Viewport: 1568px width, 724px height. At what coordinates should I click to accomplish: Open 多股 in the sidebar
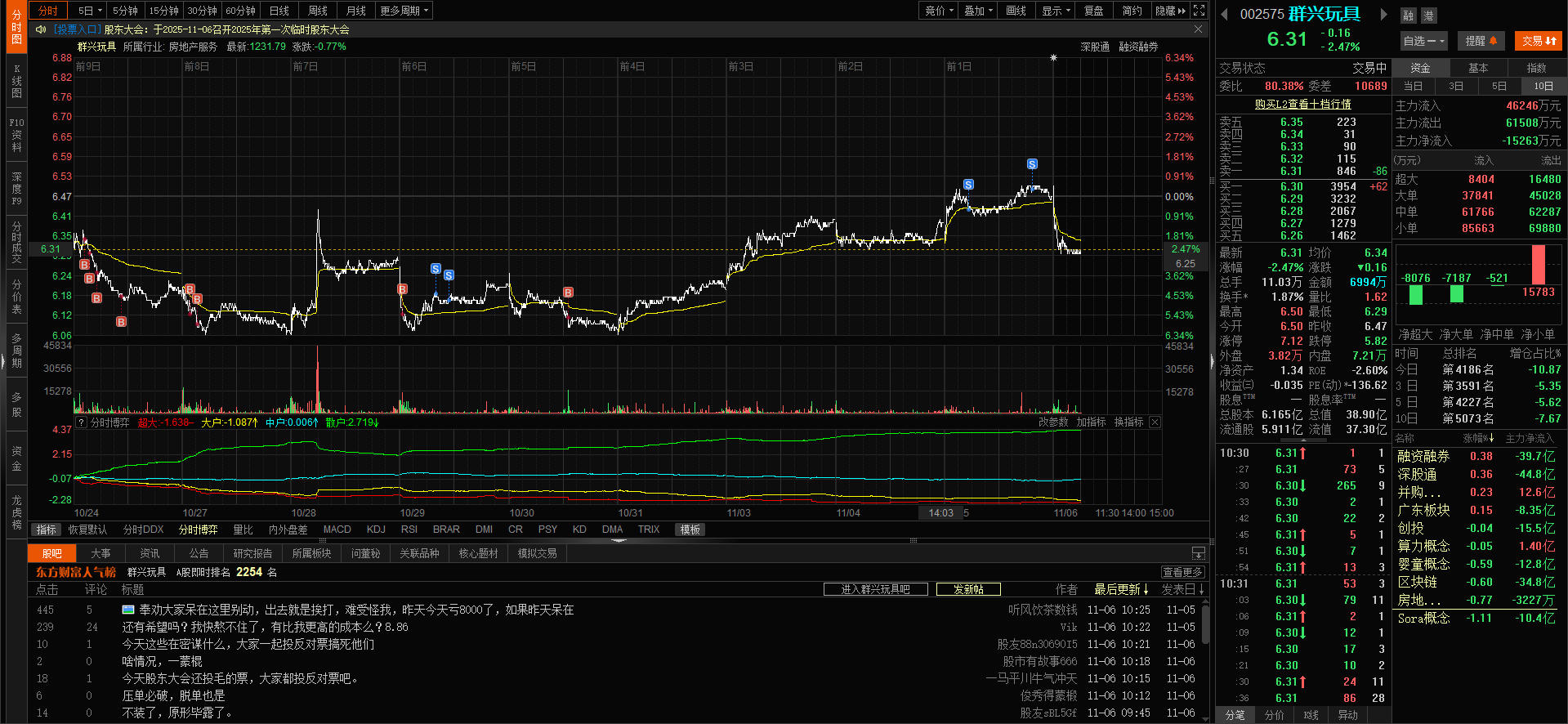click(x=16, y=404)
